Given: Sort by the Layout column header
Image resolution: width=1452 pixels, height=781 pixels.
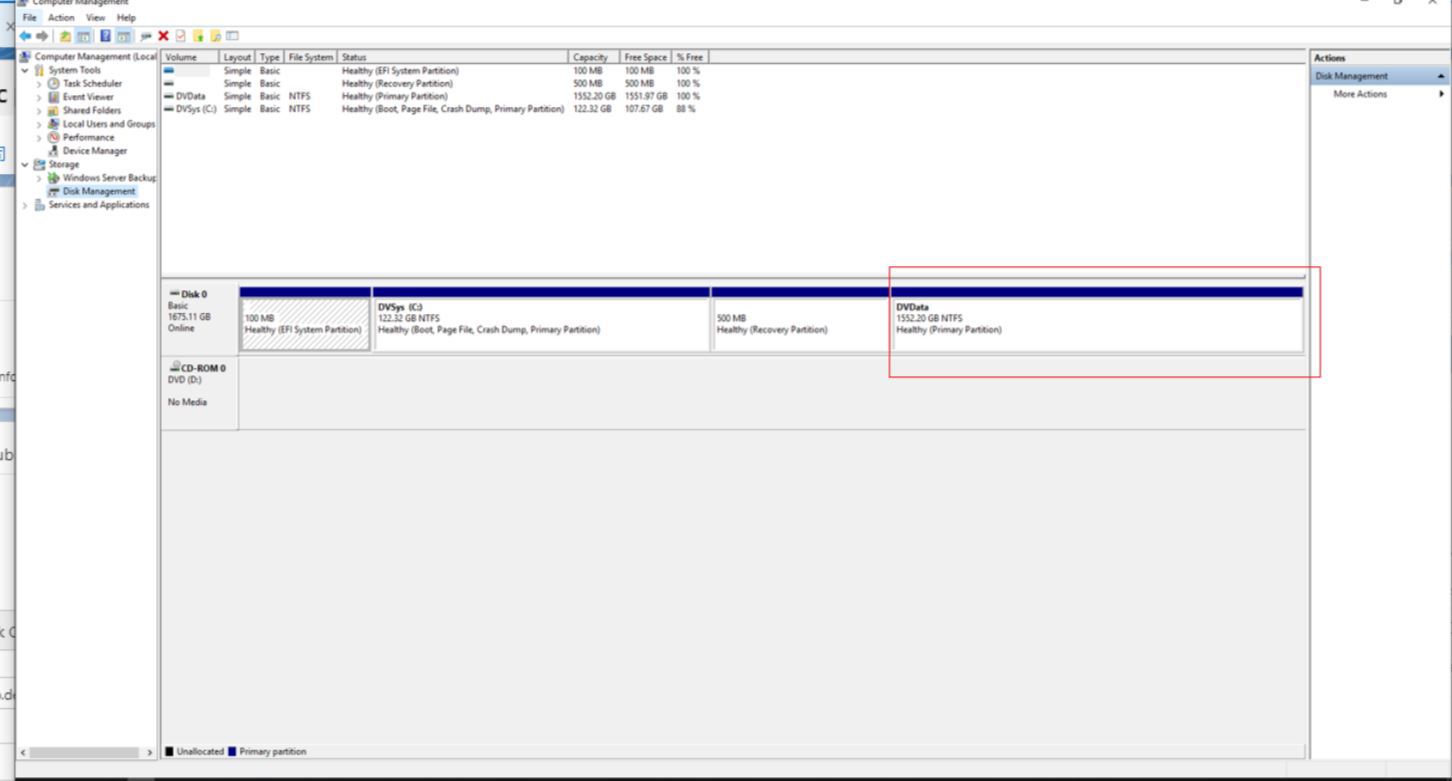Looking at the screenshot, I should [x=238, y=58].
